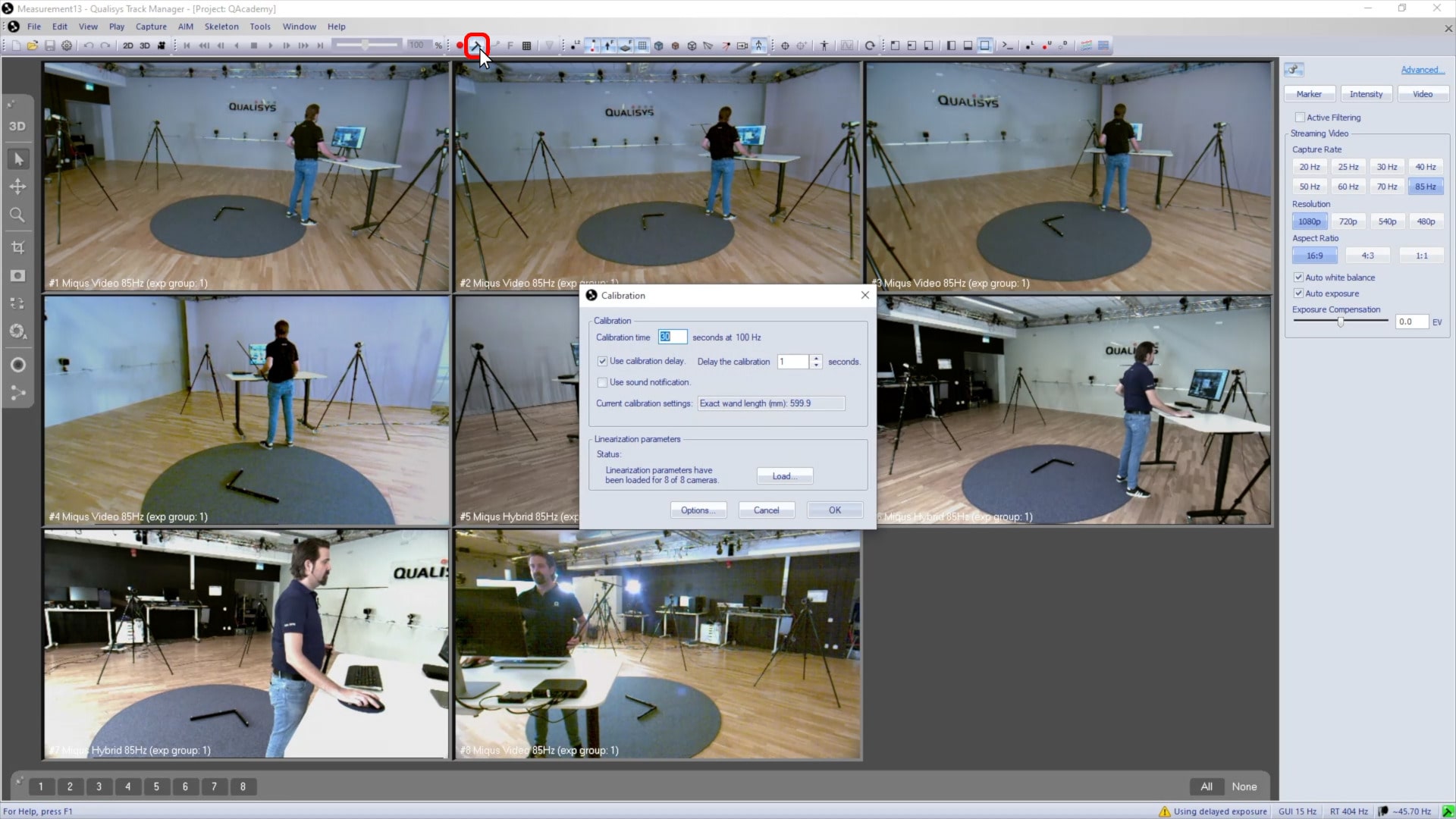The height and width of the screenshot is (819, 1456).
Task: Click the reprocess circular-arrow toolbar icon
Action: (869, 45)
